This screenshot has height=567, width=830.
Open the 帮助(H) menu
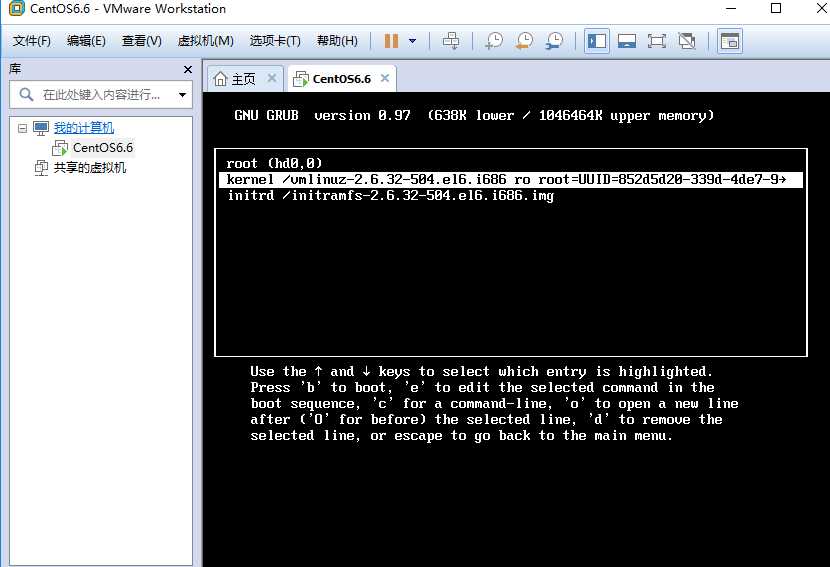[x=337, y=41]
